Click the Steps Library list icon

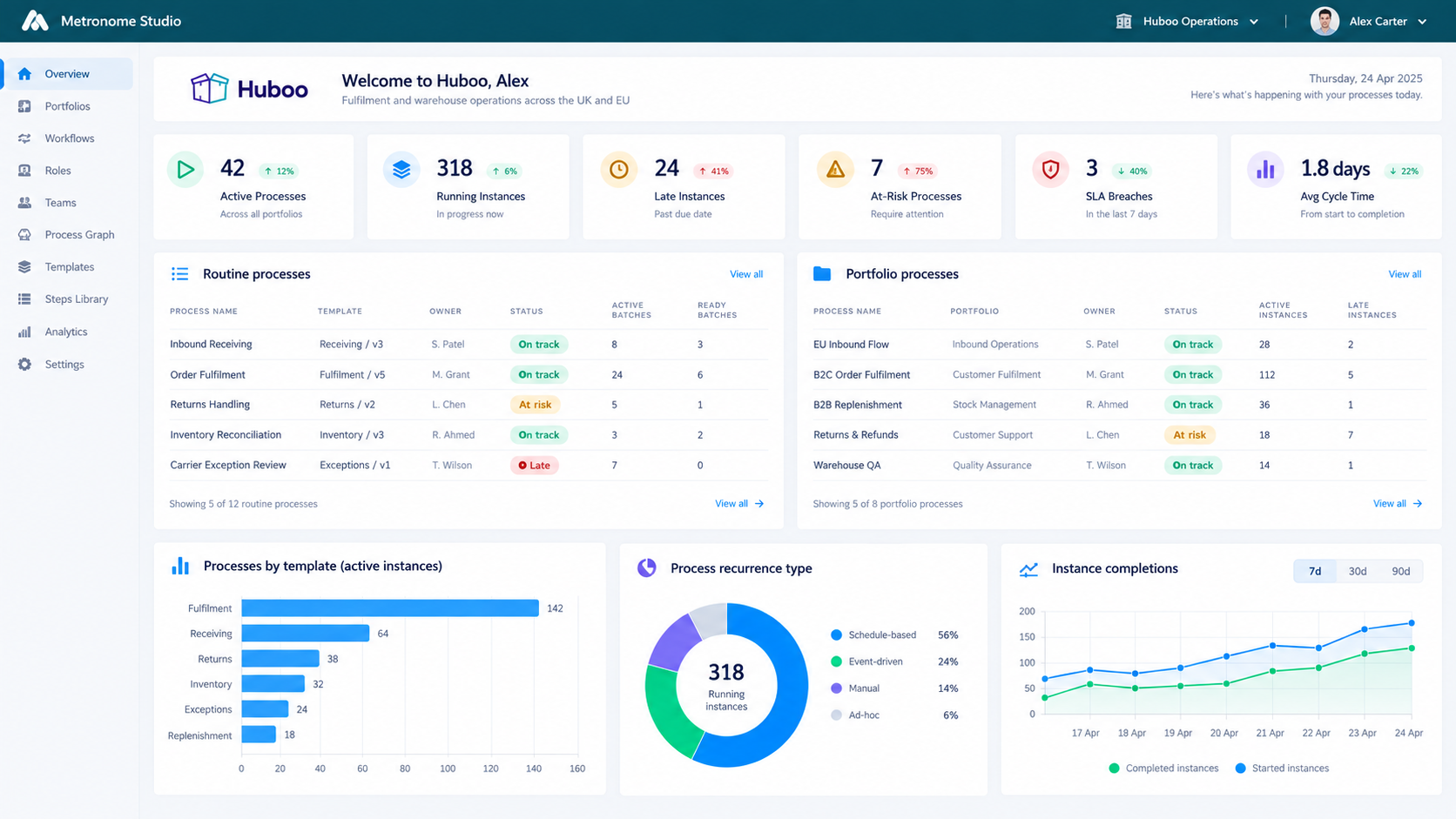tap(24, 299)
